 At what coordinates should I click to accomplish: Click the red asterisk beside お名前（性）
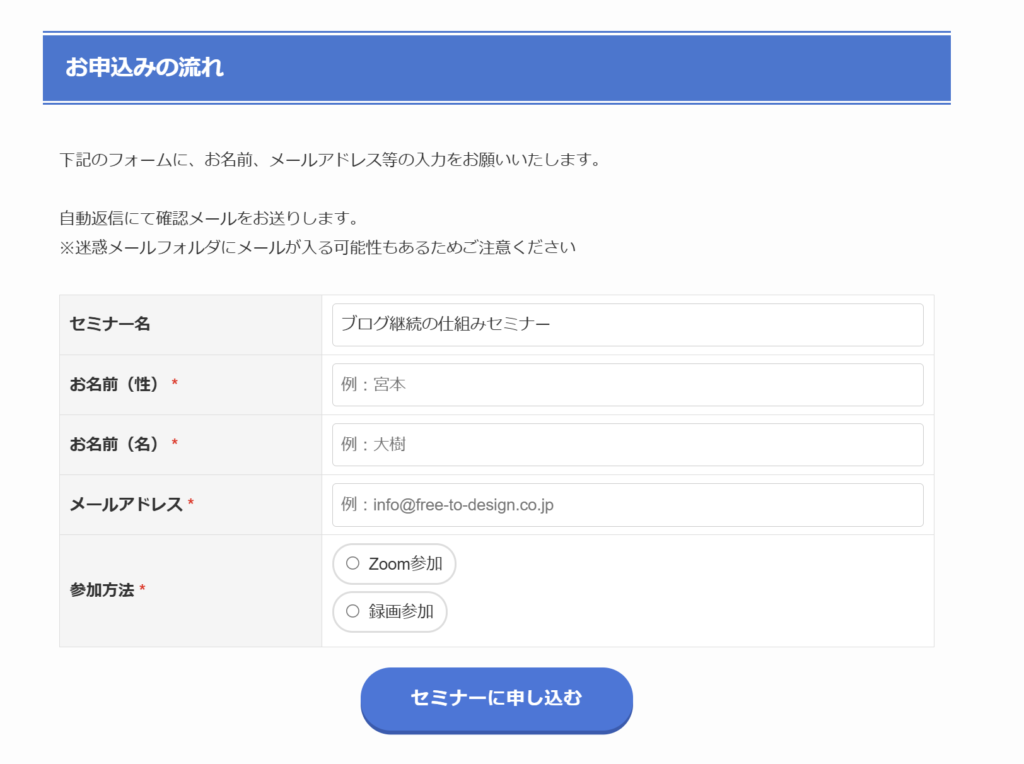pyautogui.click(x=175, y=385)
